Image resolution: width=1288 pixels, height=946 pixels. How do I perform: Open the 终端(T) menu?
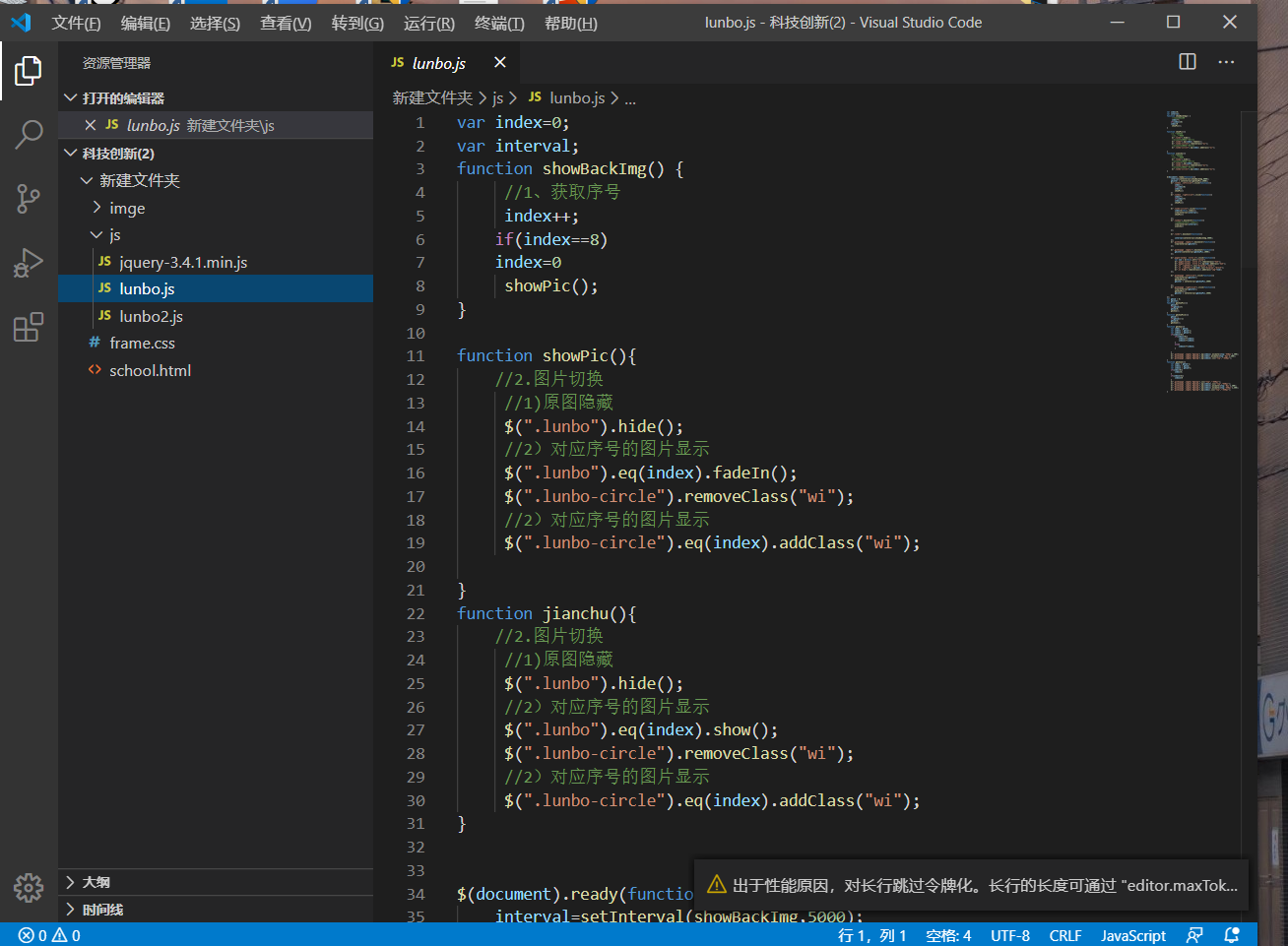(x=499, y=23)
